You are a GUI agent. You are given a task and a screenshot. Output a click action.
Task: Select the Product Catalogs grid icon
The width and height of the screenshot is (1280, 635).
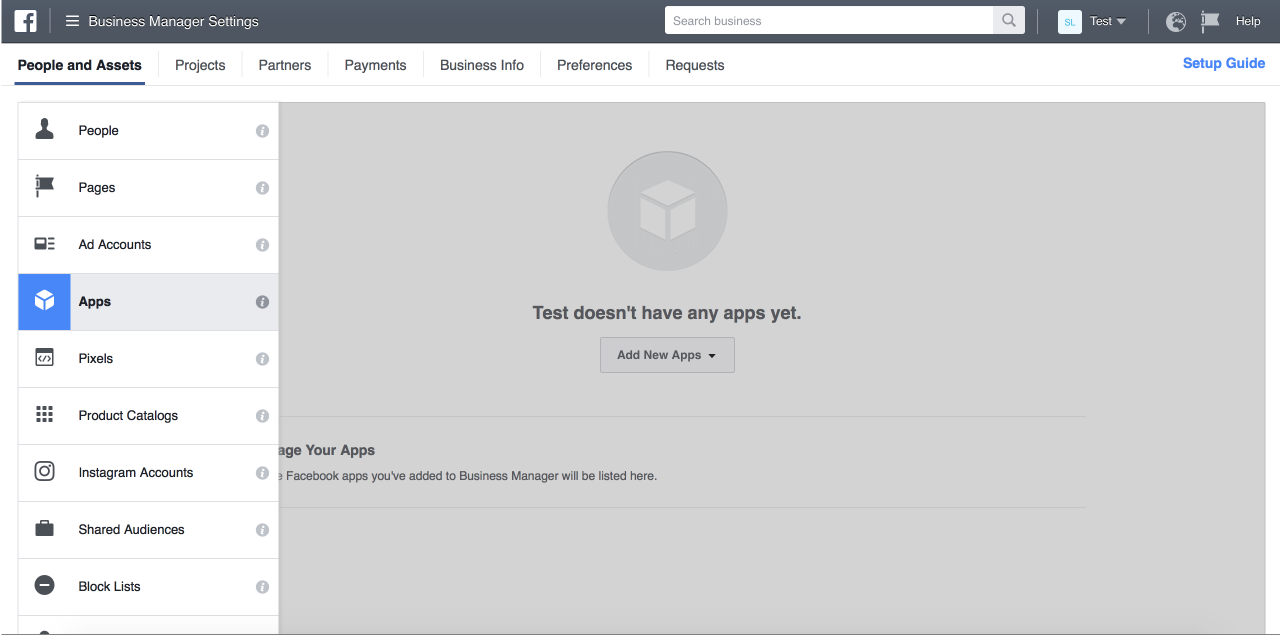[x=44, y=415]
